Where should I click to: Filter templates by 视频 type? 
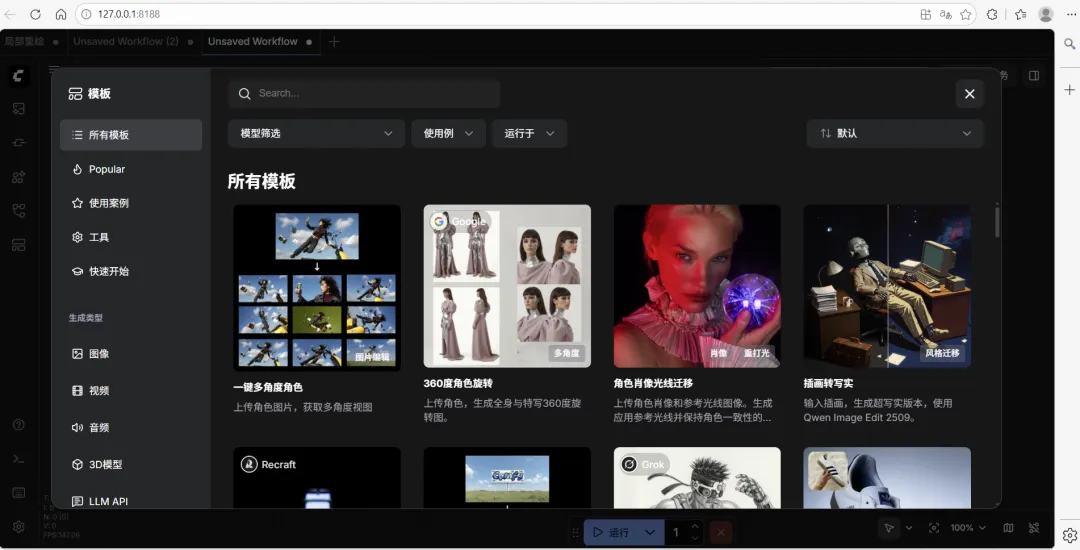[x=131, y=390]
